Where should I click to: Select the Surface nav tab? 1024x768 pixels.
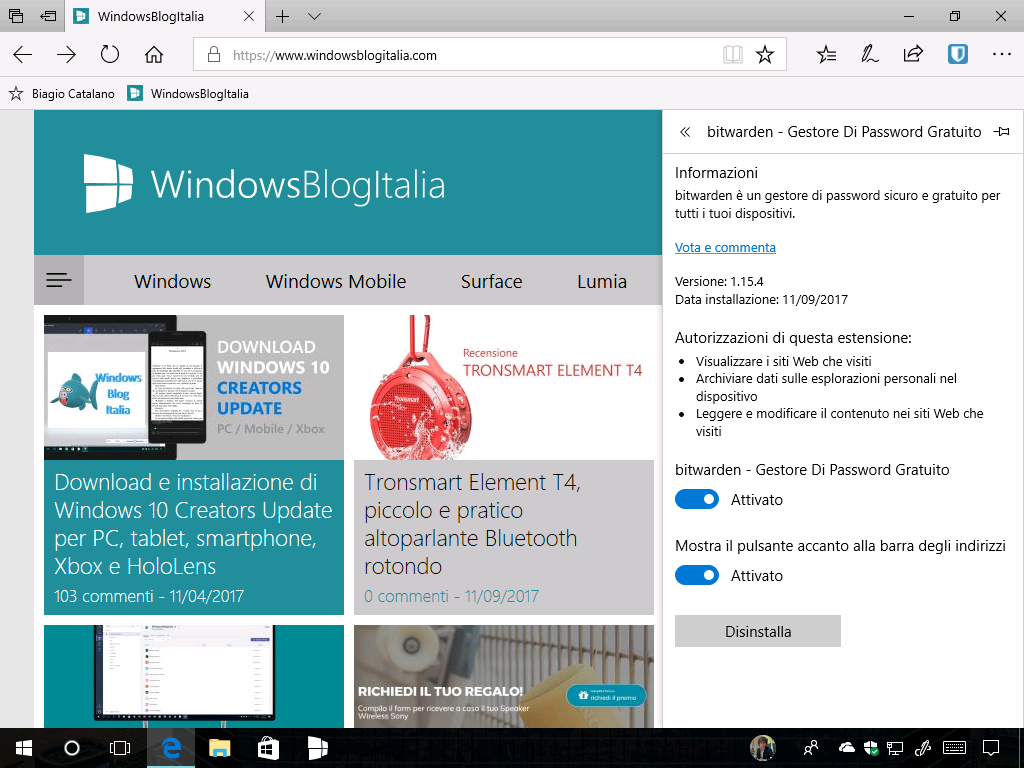(492, 281)
